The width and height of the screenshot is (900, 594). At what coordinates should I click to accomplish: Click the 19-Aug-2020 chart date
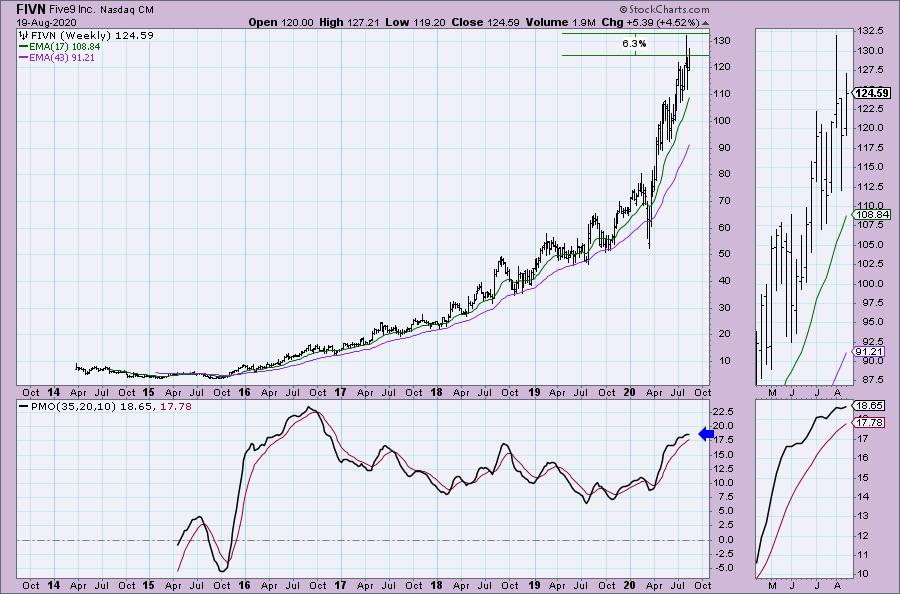click(46, 23)
